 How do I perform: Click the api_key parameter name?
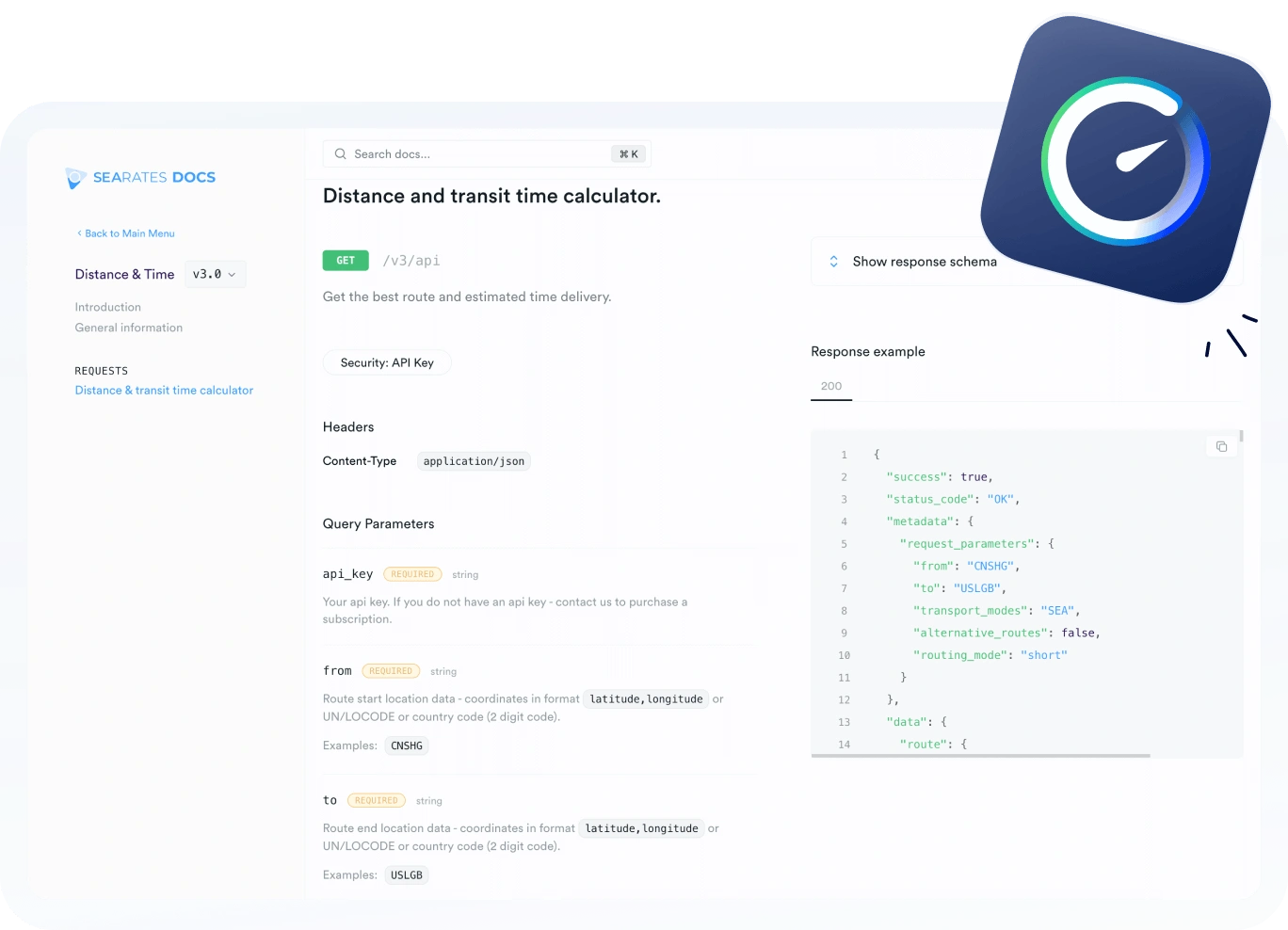click(x=347, y=574)
